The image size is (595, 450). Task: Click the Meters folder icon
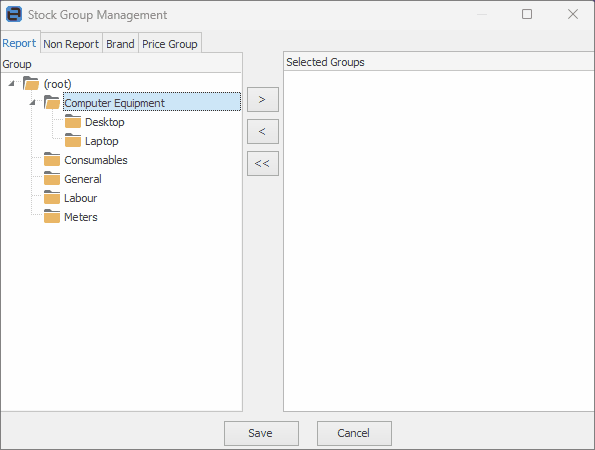(52, 216)
